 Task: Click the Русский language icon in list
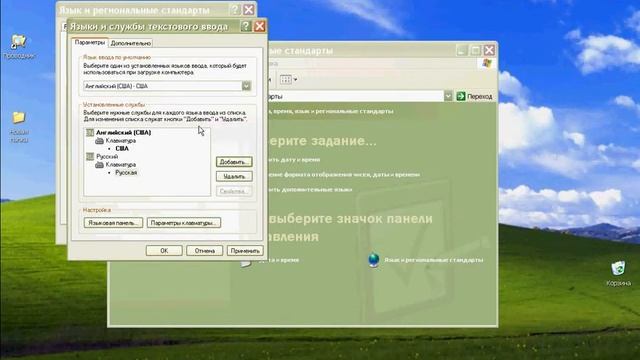(90, 157)
